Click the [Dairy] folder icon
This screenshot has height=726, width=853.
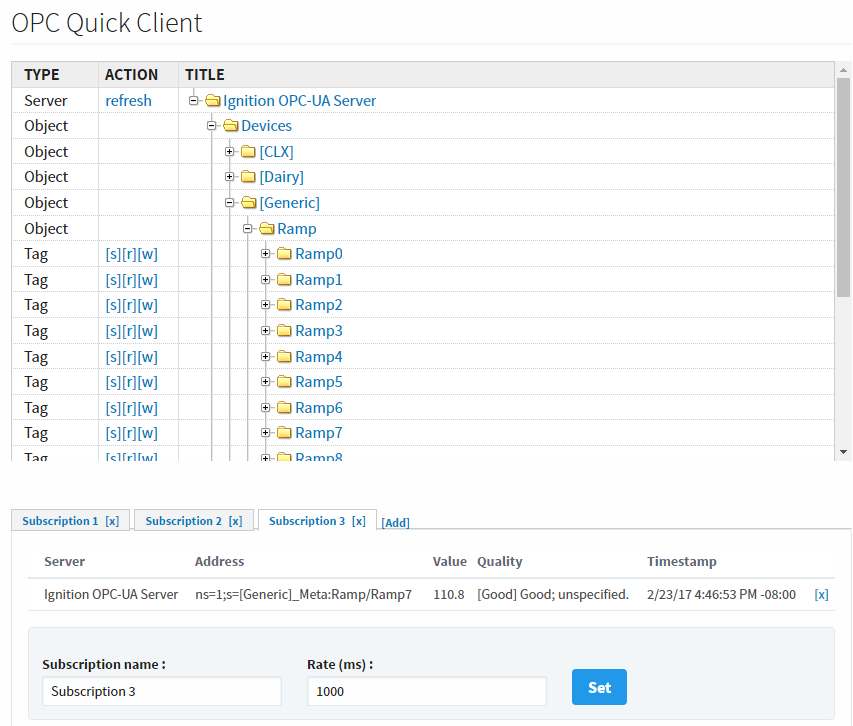pyautogui.click(x=248, y=177)
